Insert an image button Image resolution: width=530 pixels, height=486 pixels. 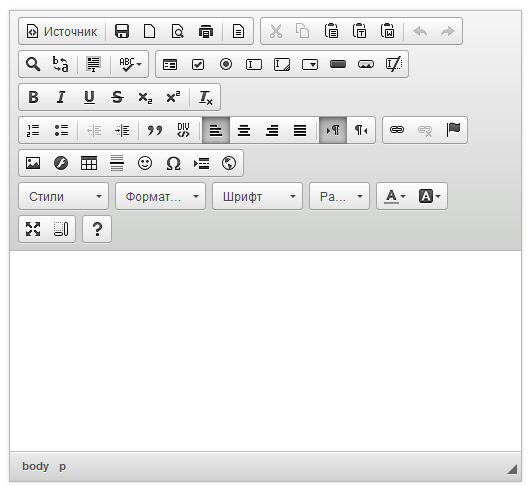[366, 64]
